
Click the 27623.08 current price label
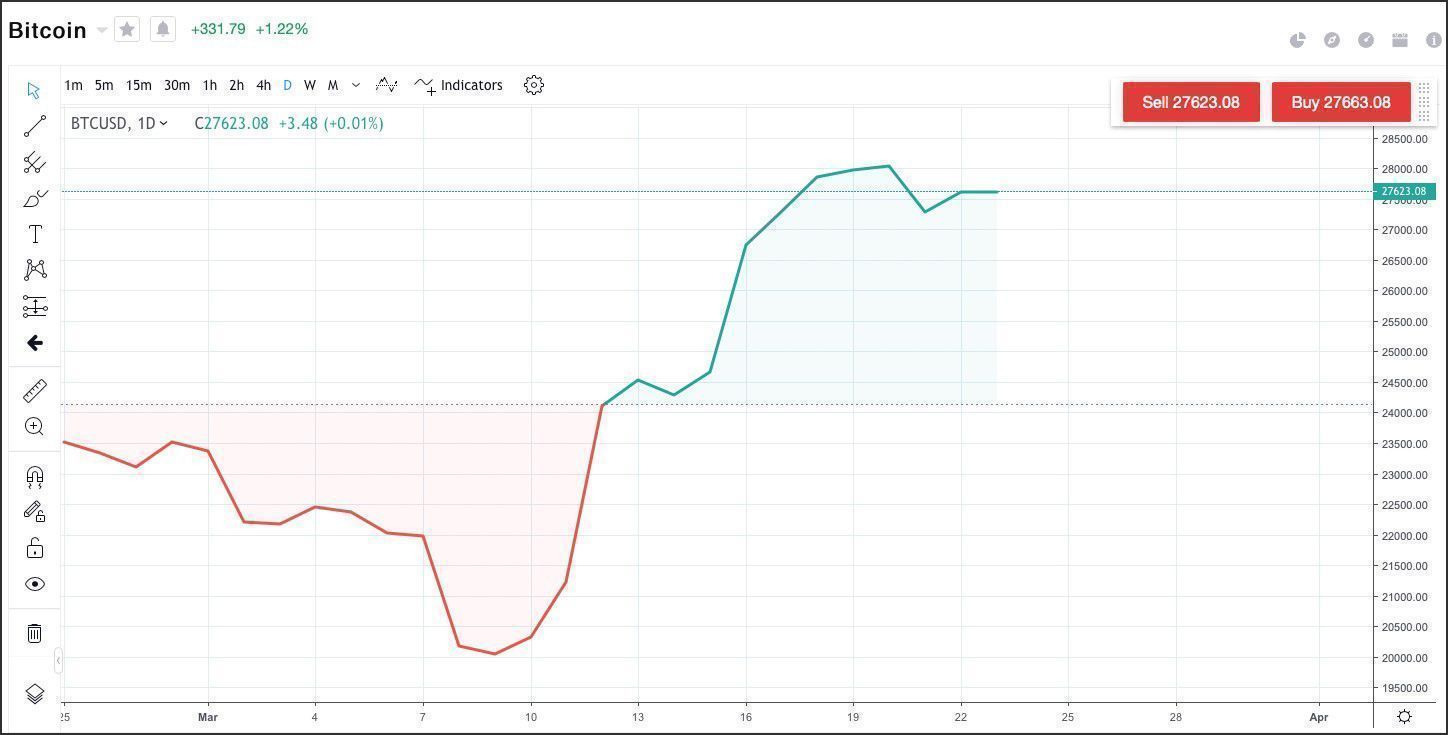[1405, 191]
